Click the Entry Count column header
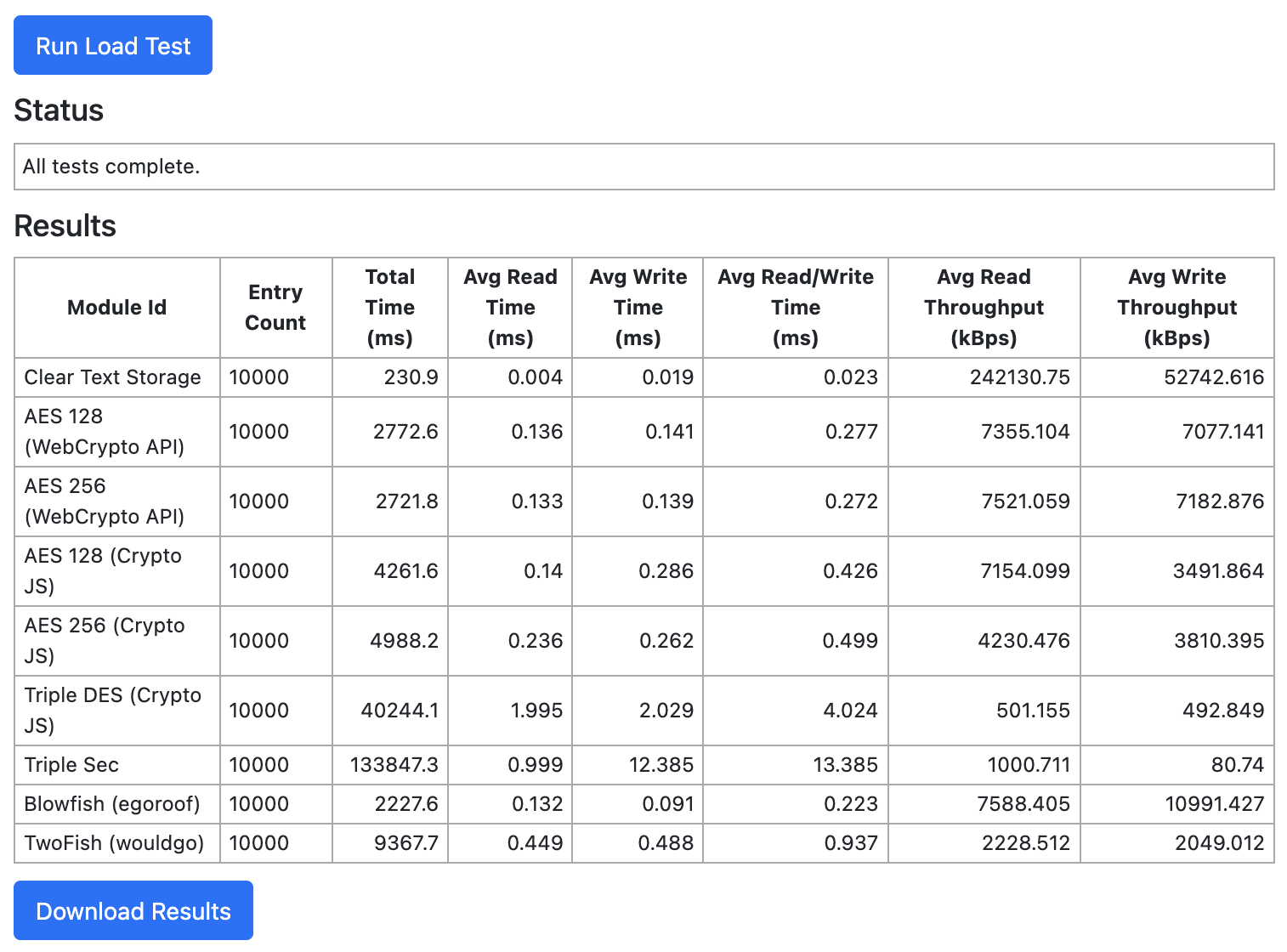This screenshot has width=1287, height=952. (x=275, y=308)
